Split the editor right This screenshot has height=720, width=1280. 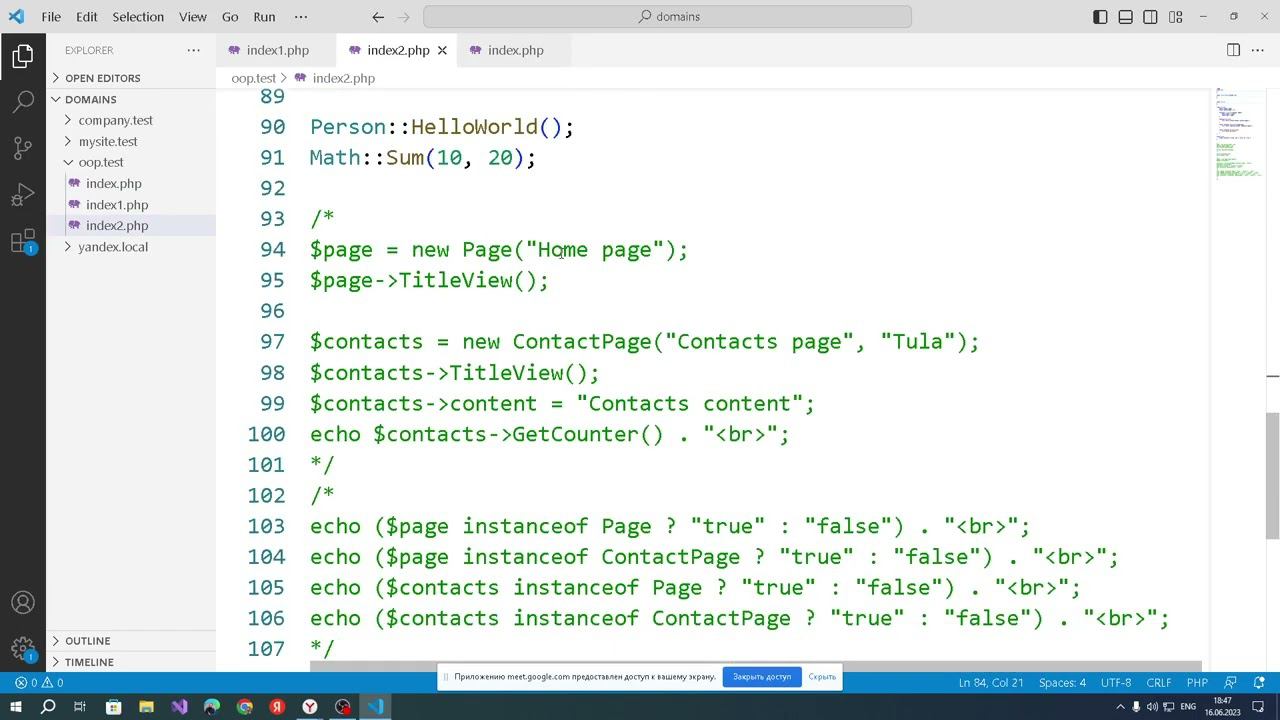pyautogui.click(x=1233, y=50)
